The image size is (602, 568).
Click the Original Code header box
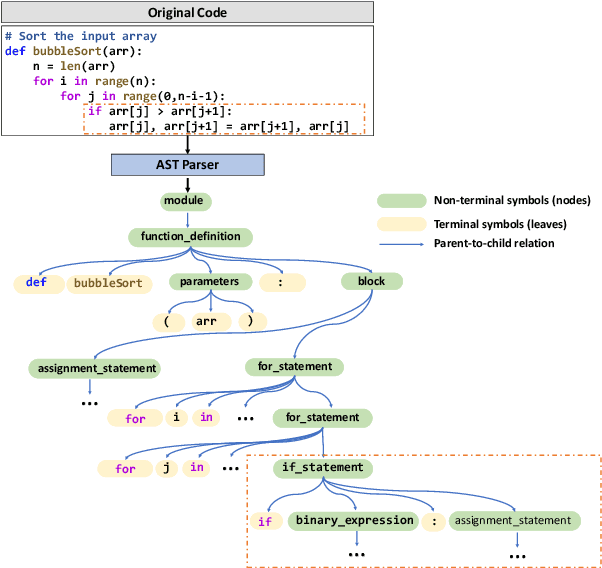pos(186,12)
